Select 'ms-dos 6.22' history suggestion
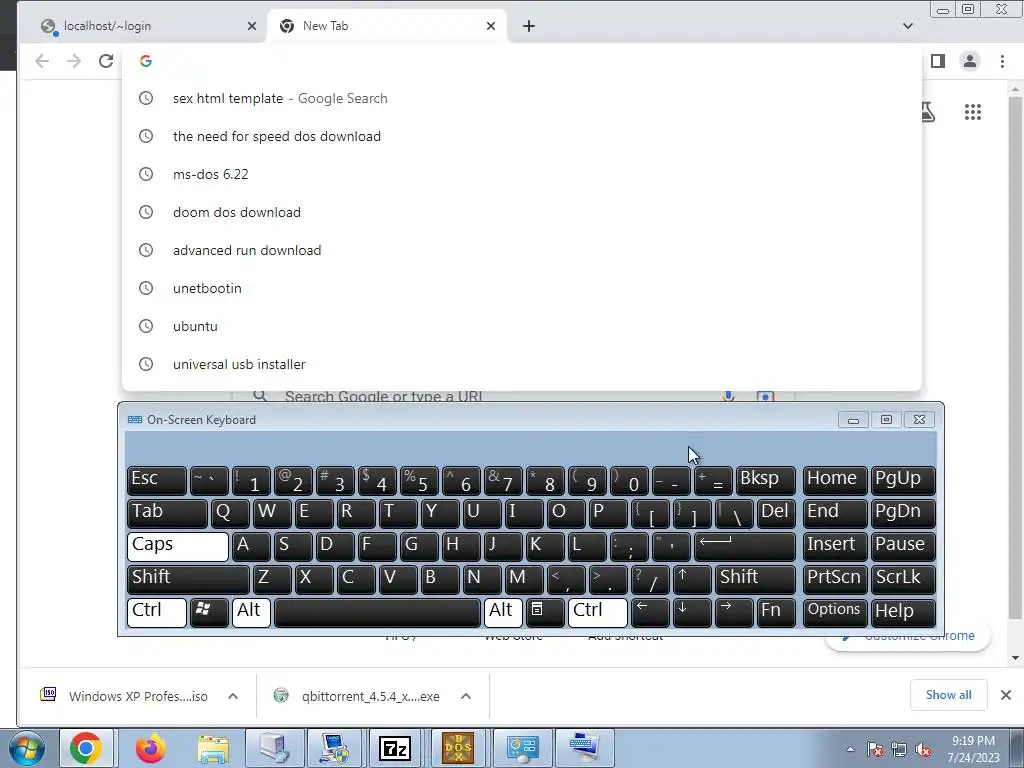This screenshot has height=768, width=1024. 522,174
